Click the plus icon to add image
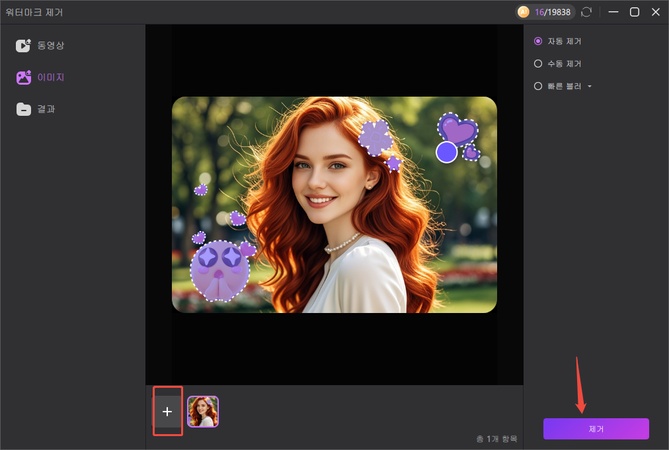669x450 pixels. [167, 411]
